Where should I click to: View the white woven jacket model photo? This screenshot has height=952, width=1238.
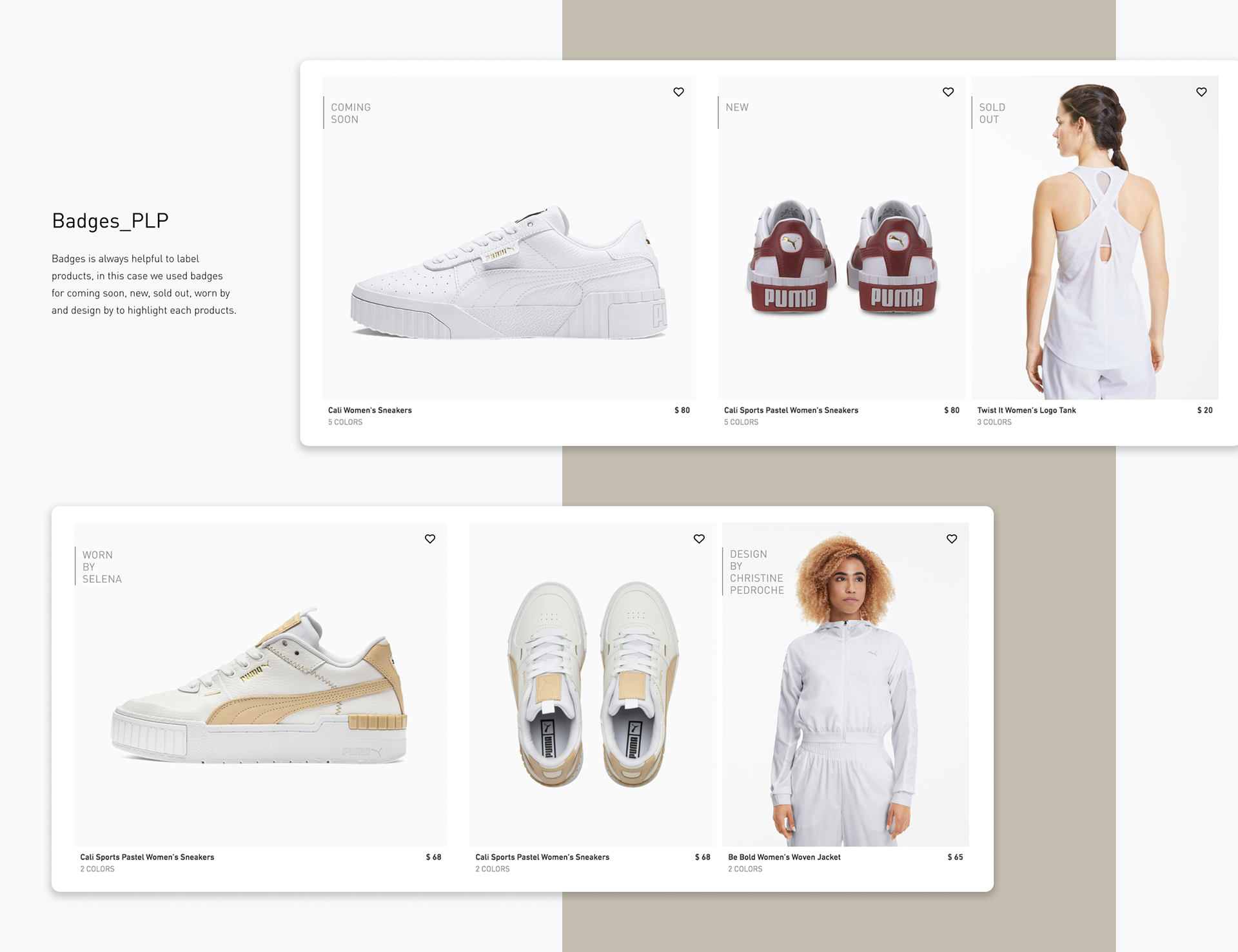[845, 685]
